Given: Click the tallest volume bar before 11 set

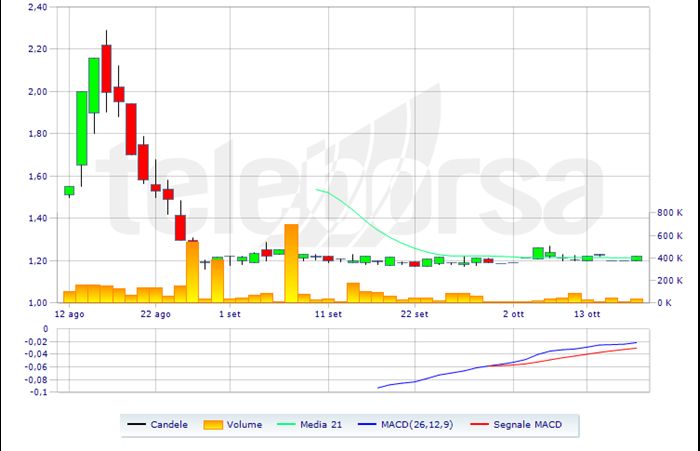Looking at the screenshot, I should [291, 263].
